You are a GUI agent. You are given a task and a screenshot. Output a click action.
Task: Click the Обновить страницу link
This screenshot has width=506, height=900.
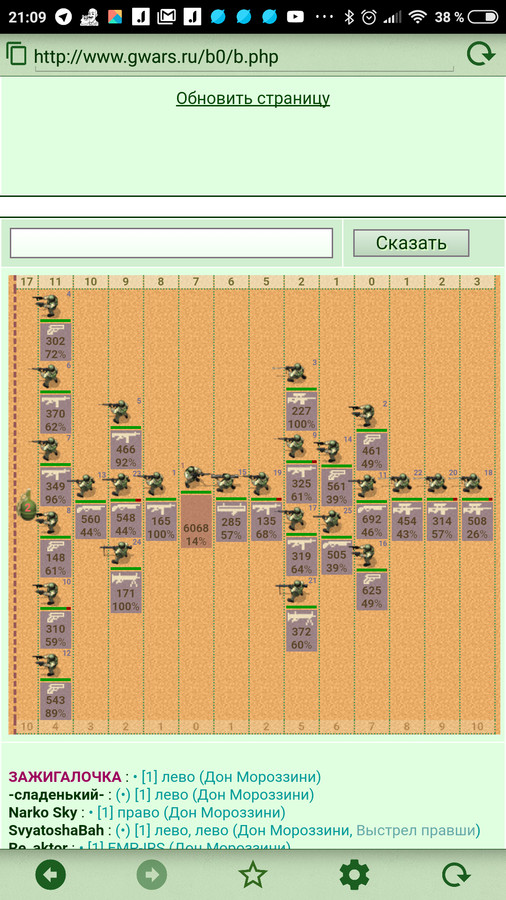pos(253,98)
